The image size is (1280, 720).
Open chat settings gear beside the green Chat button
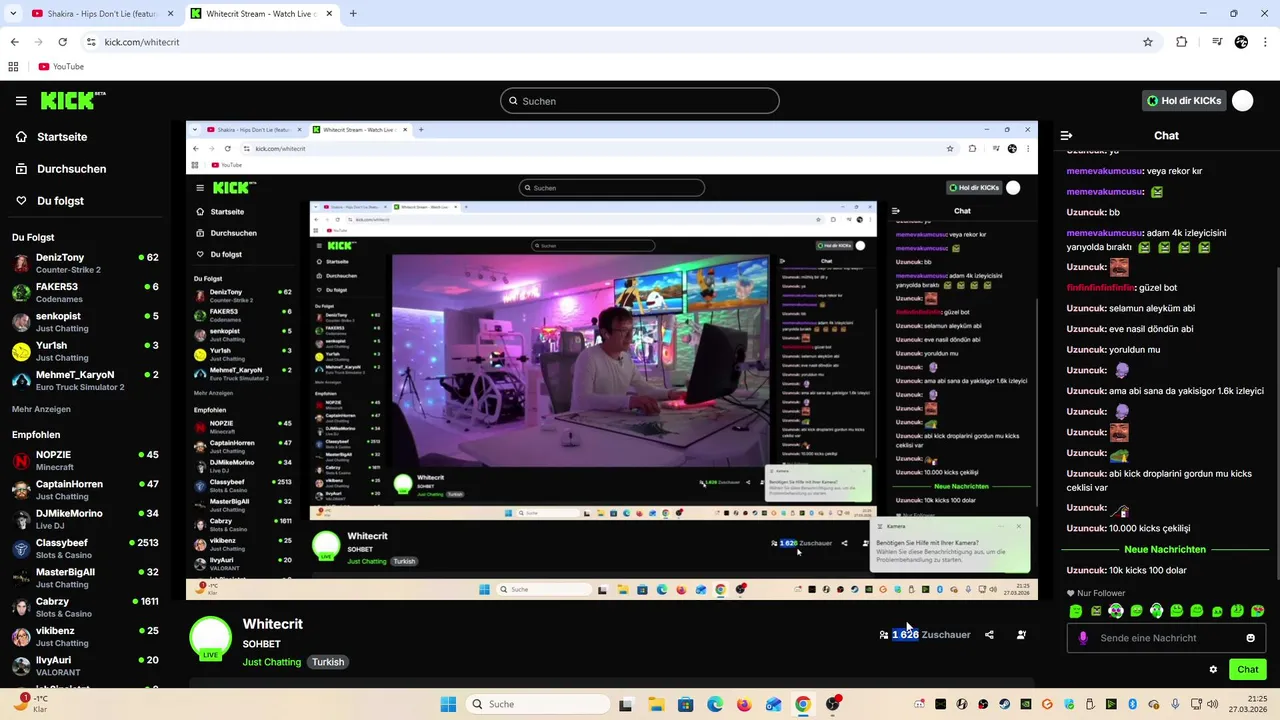[1213, 670]
